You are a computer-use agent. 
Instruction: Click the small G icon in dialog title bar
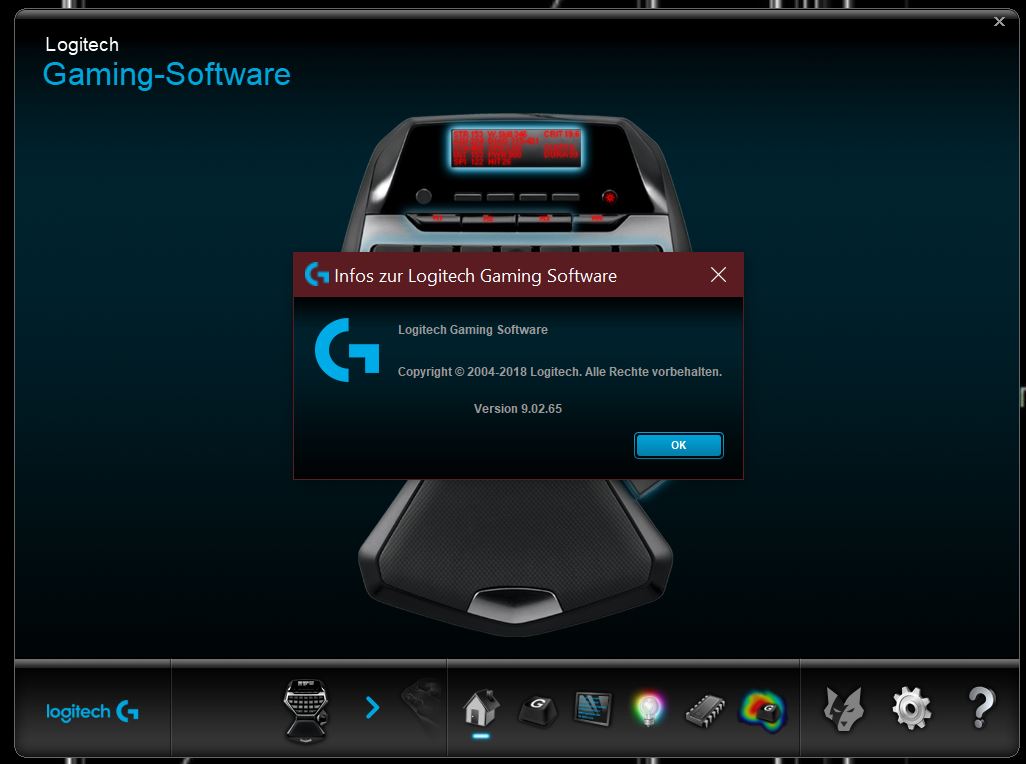coord(317,274)
